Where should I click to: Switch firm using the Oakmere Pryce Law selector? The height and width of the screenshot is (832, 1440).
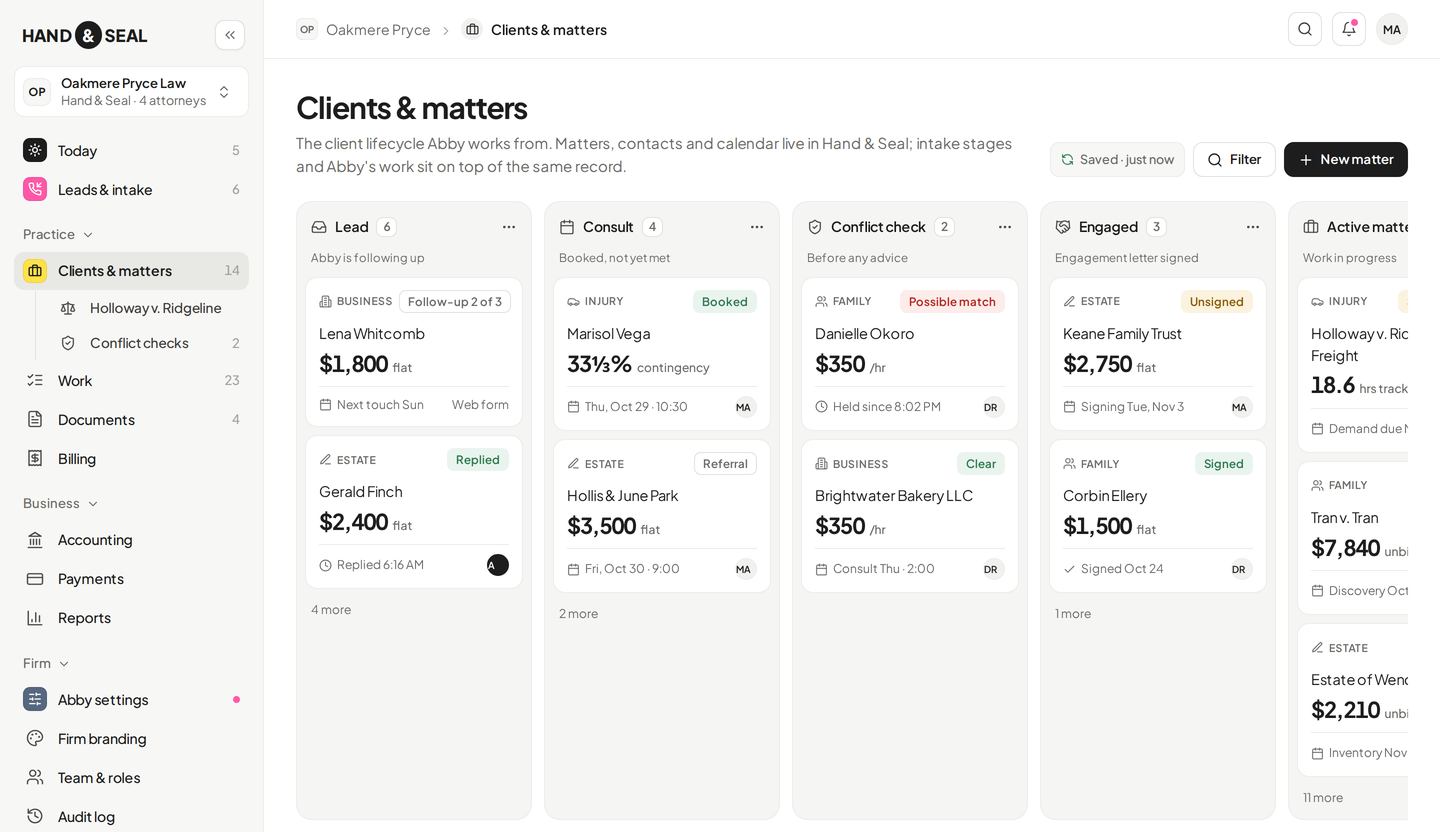[131, 92]
